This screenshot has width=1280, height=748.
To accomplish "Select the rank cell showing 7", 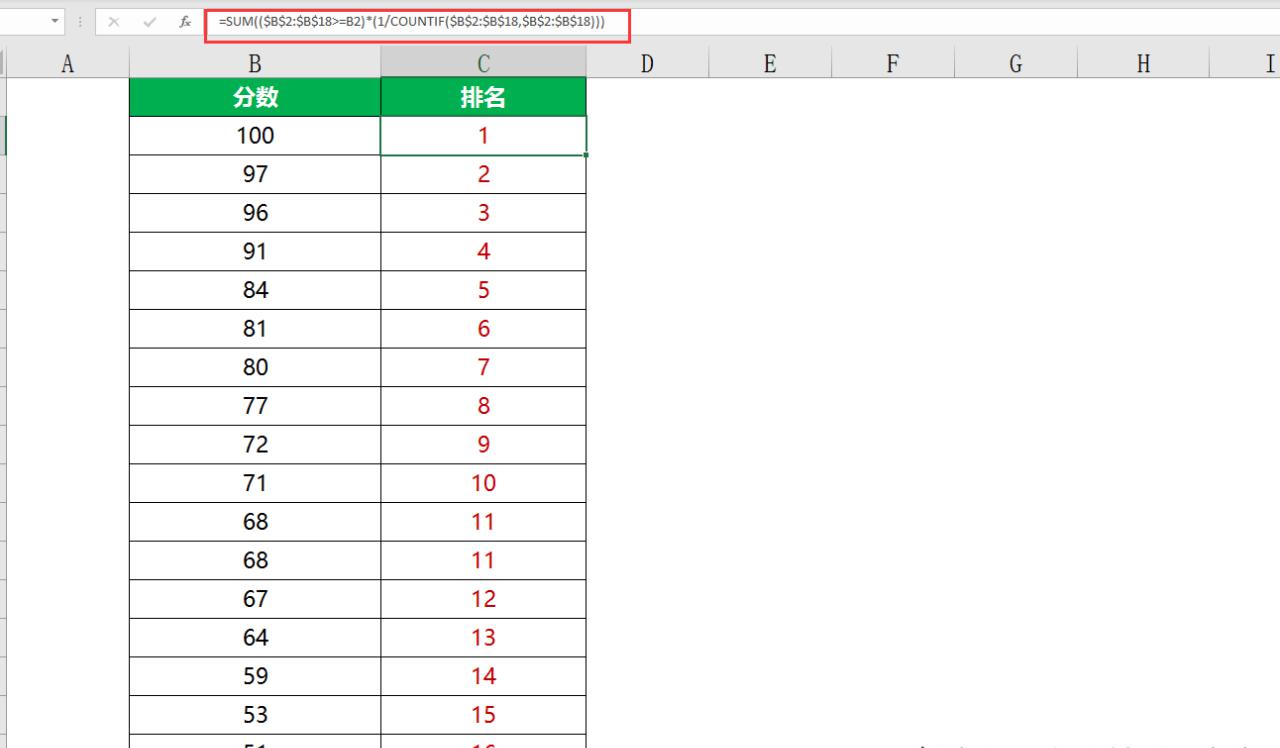I will click(483, 367).
